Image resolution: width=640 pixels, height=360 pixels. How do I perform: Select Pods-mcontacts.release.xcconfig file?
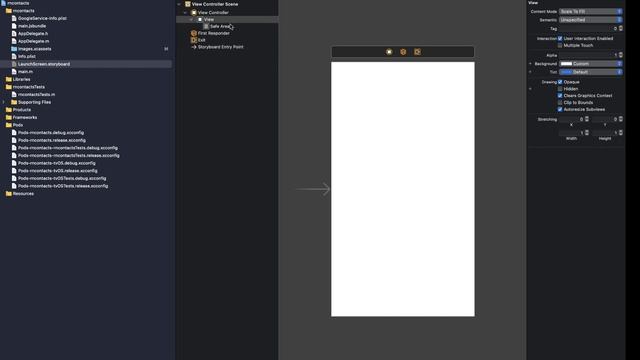click(x=52, y=140)
